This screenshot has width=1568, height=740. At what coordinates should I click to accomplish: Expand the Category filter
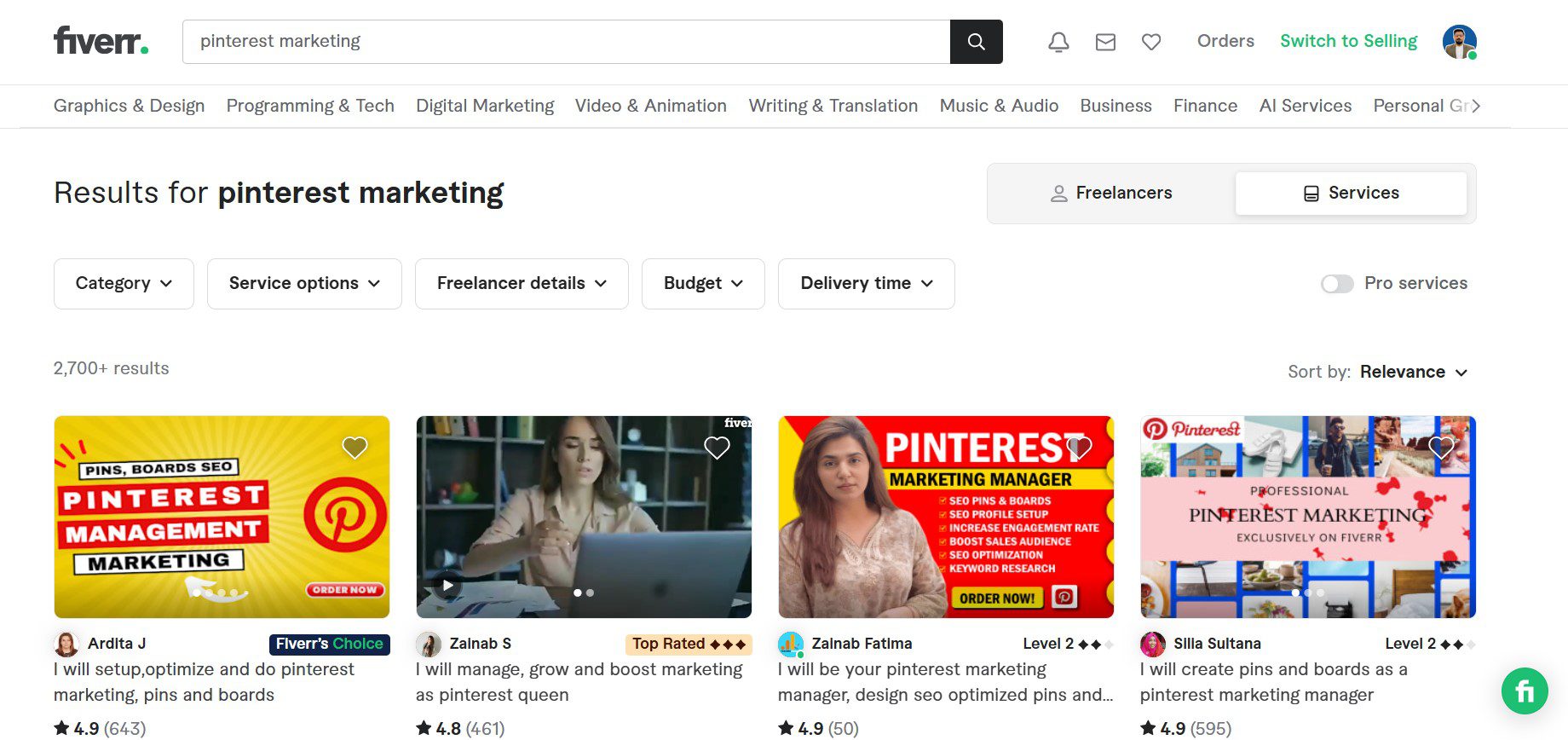[124, 284]
